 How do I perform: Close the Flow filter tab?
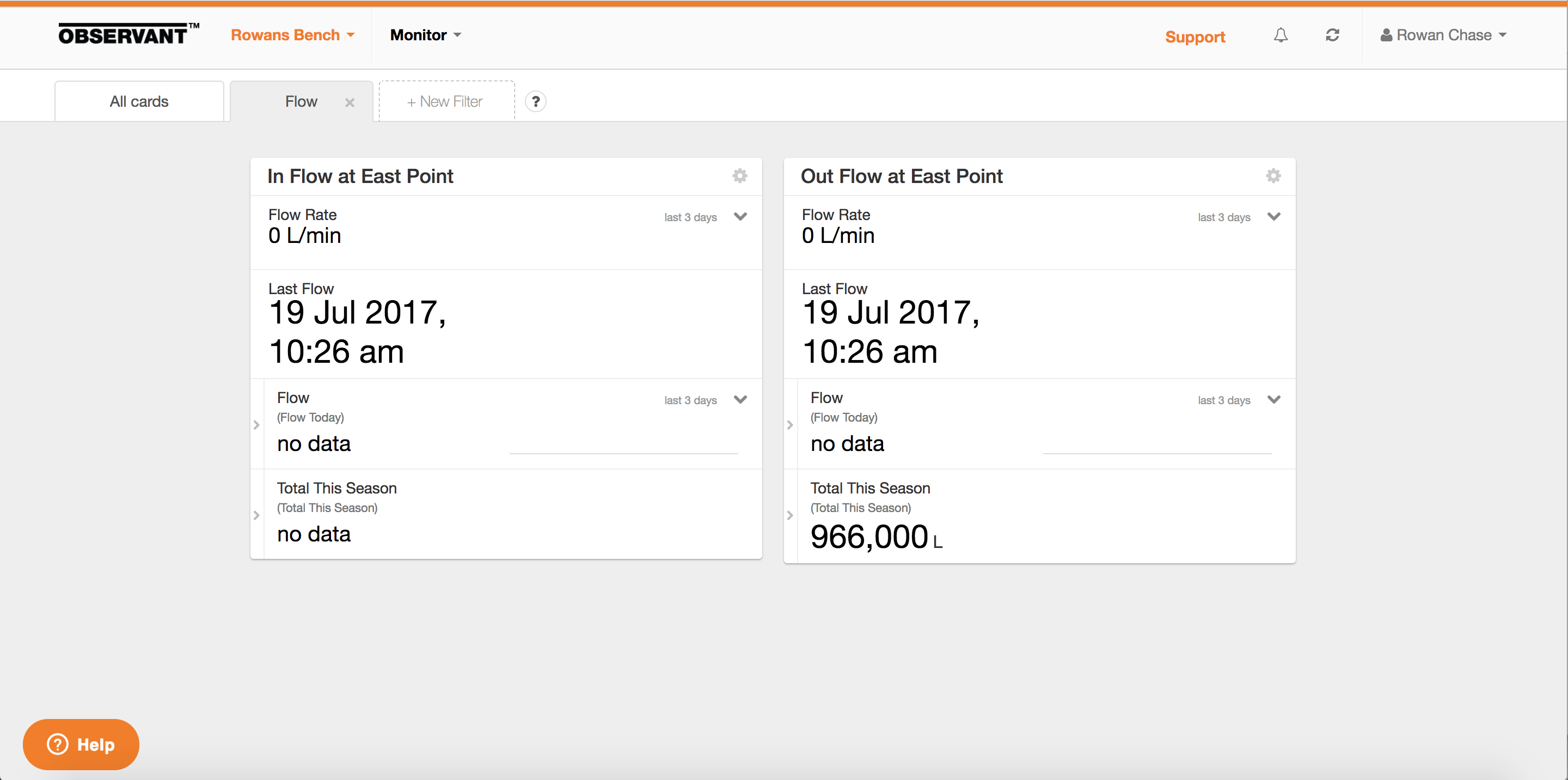tap(350, 103)
